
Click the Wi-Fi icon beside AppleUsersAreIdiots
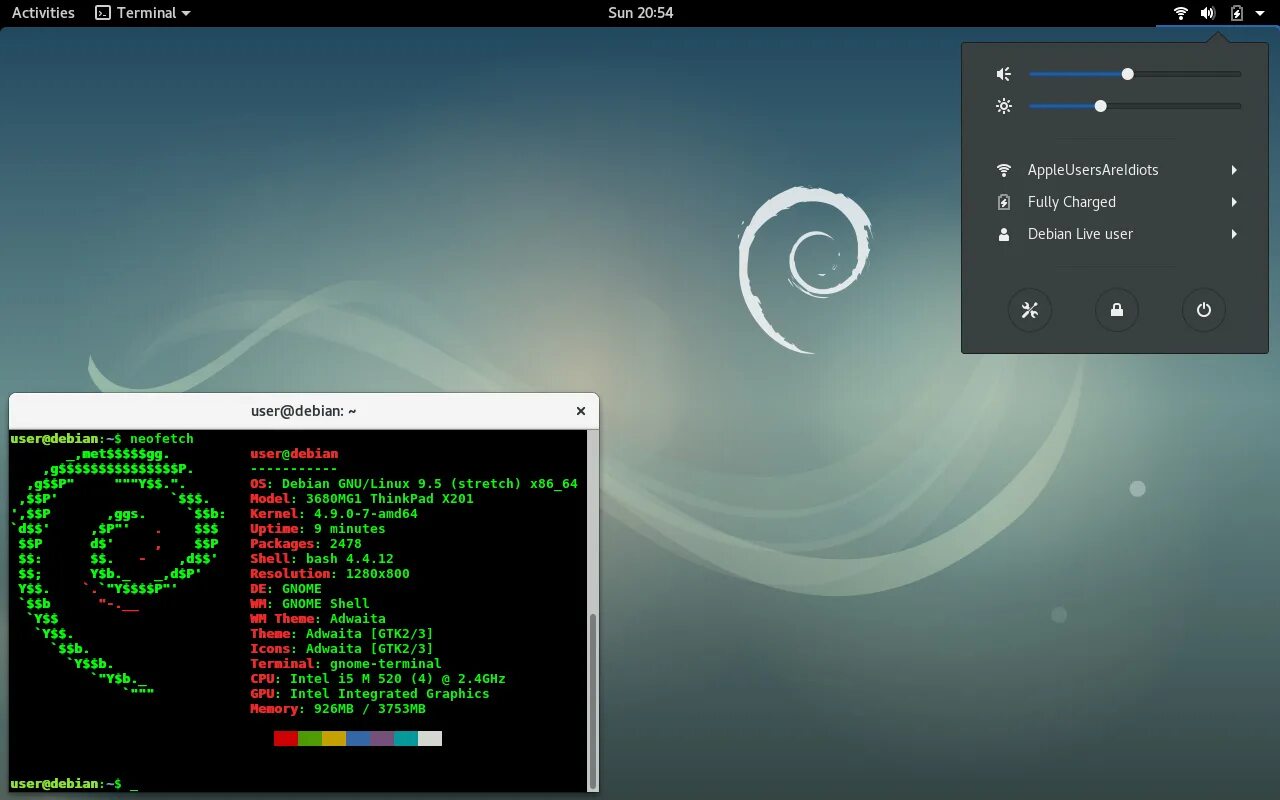(1004, 170)
